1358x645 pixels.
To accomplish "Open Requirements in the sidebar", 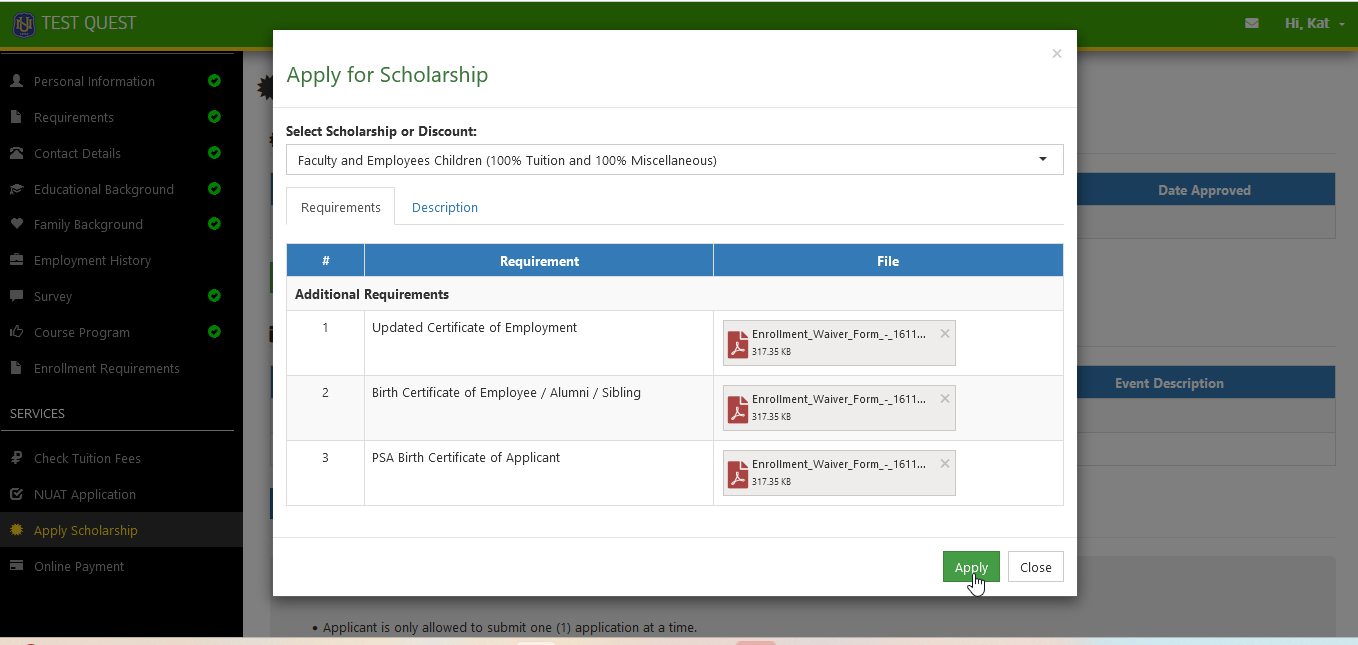I will coord(74,117).
